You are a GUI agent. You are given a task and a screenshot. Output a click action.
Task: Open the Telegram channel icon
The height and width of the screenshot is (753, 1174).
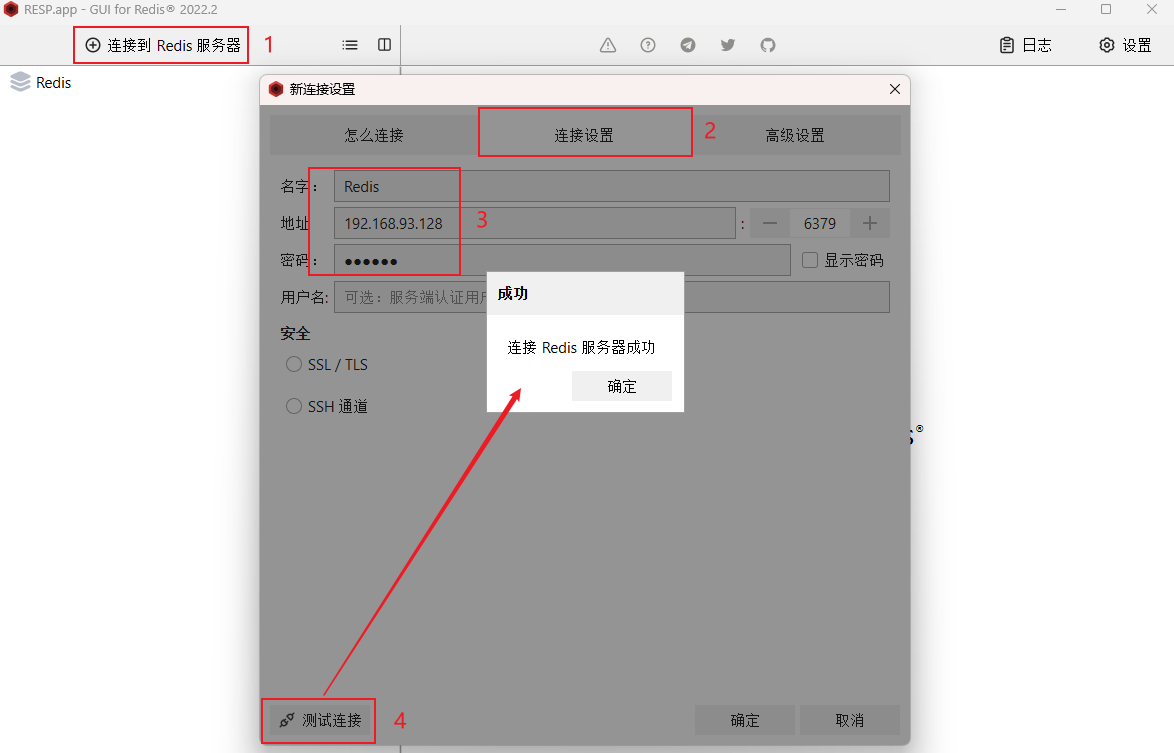(688, 45)
